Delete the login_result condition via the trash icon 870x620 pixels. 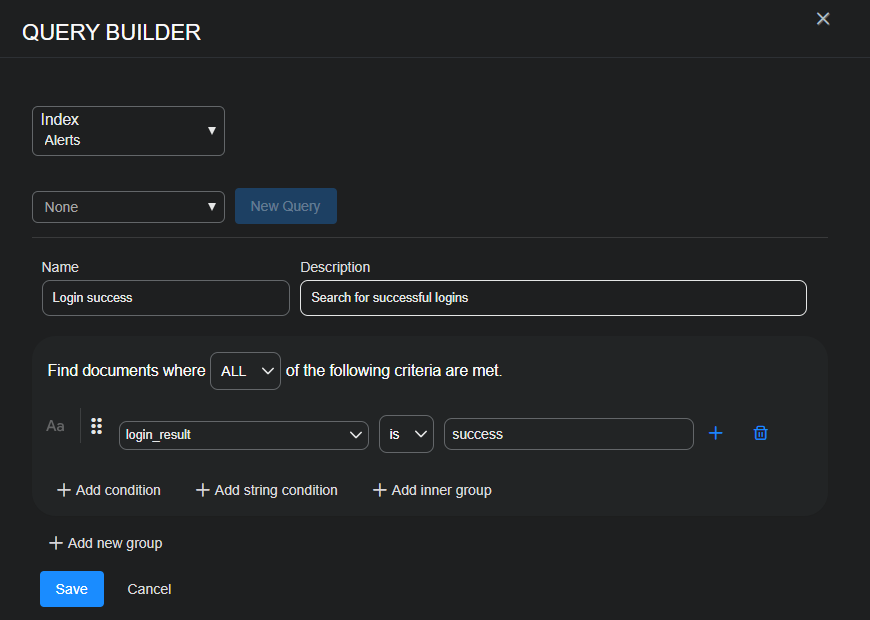[x=760, y=432]
